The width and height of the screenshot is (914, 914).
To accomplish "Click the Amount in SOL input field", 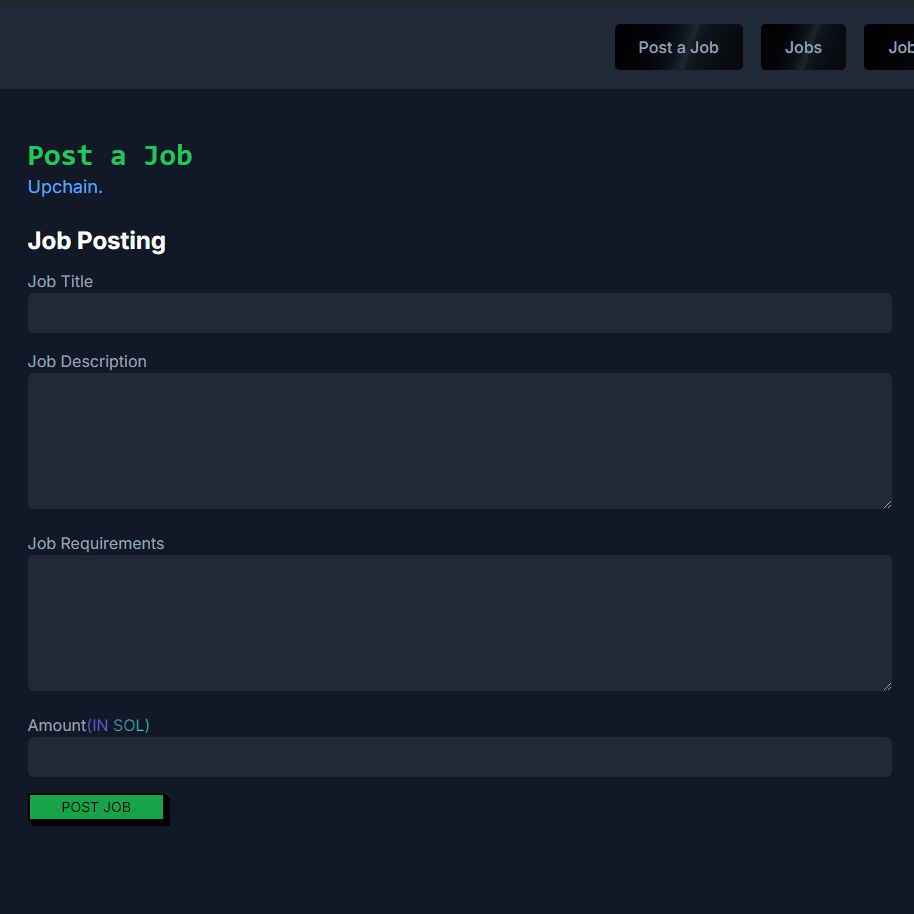I will (459, 756).
